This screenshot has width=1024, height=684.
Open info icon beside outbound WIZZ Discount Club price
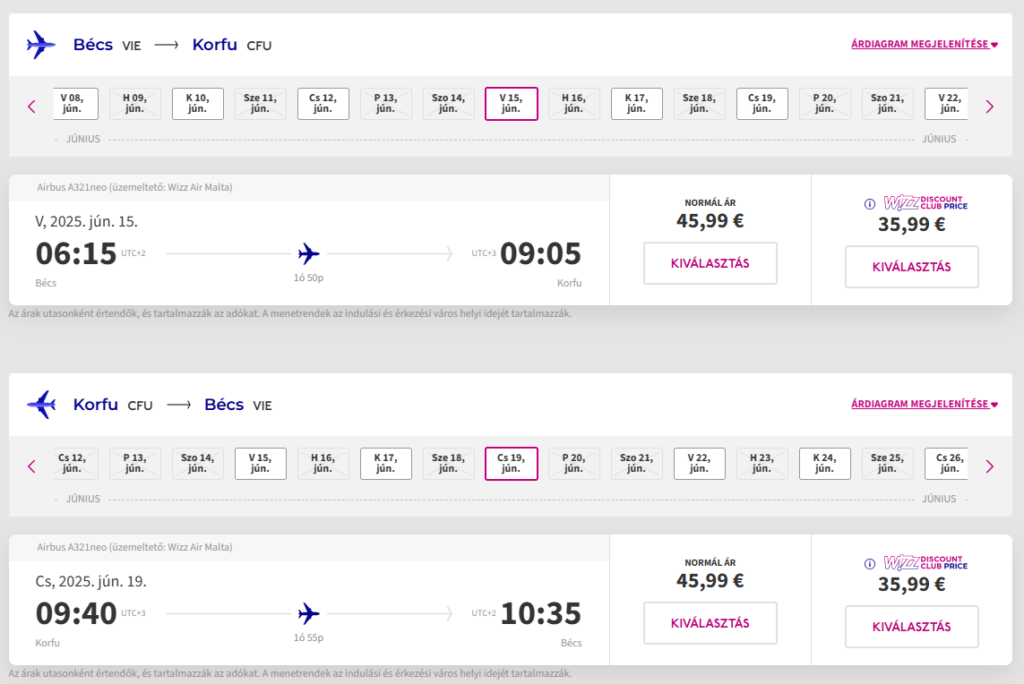869,204
